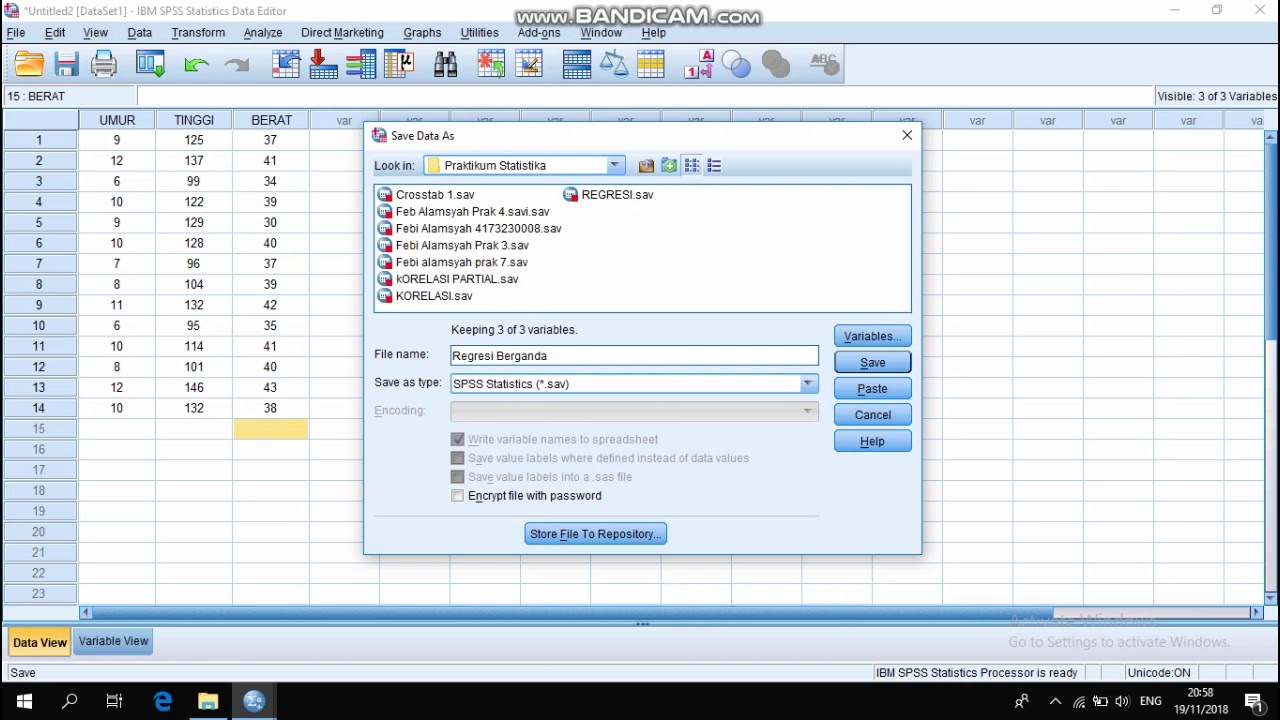Viewport: 1280px width, 720px height.
Task: Click the Split file toolbar icon
Action: click(577, 65)
